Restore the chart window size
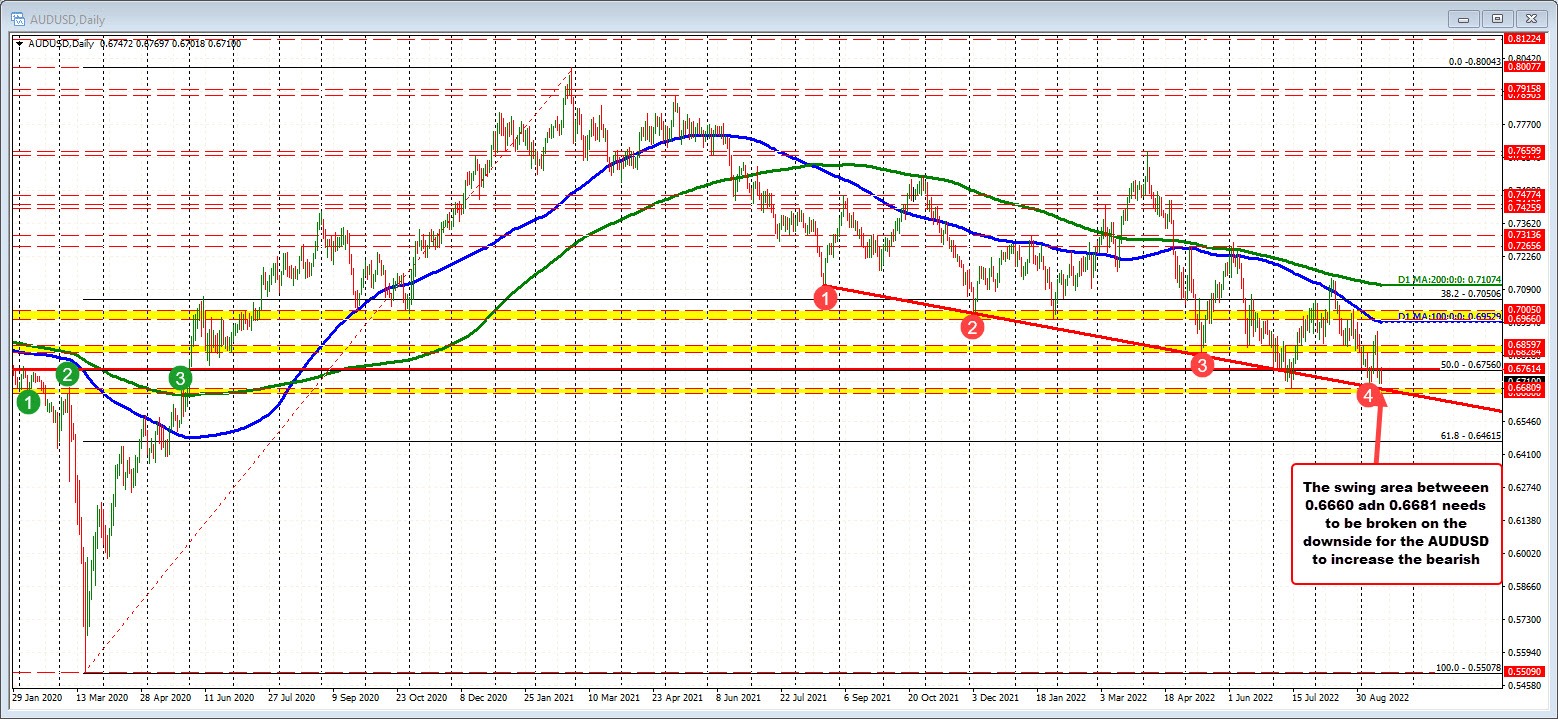This screenshot has height=719, width=1558. pyautogui.click(x=1497, y=18)
